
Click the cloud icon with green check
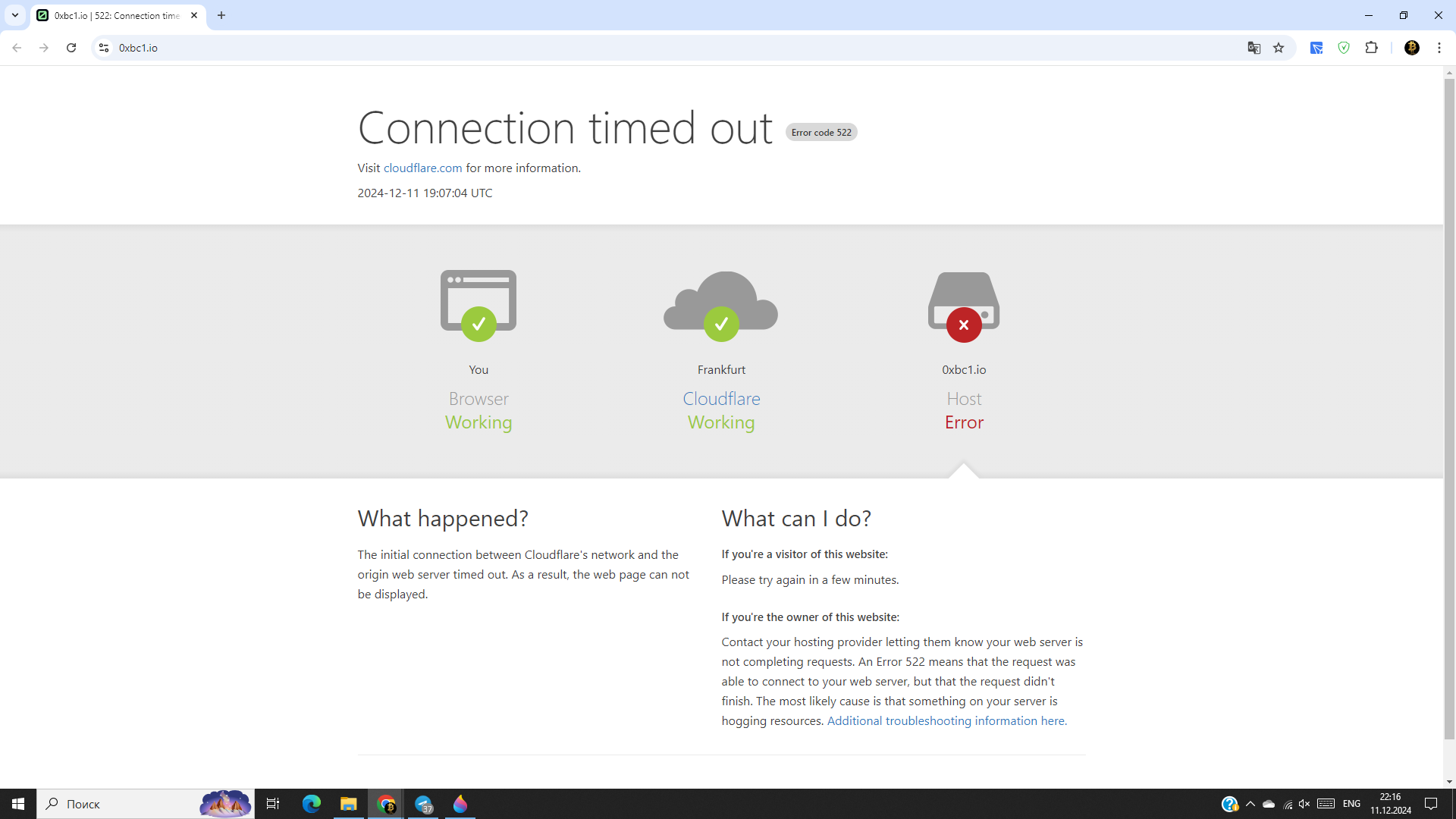pos(721,305)
